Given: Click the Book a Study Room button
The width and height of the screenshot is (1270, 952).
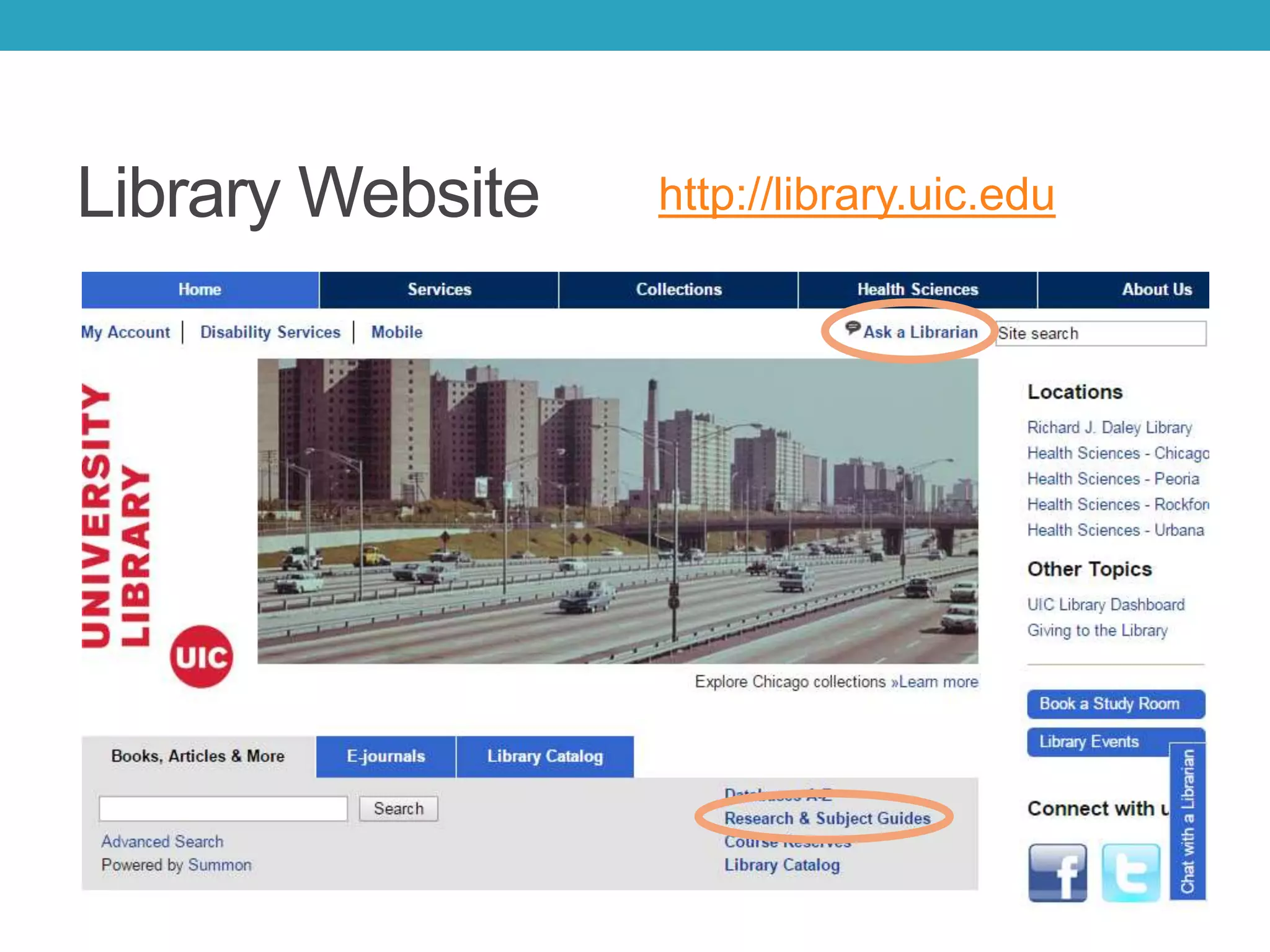Looking at the screenshot, I should point(1116,704).
